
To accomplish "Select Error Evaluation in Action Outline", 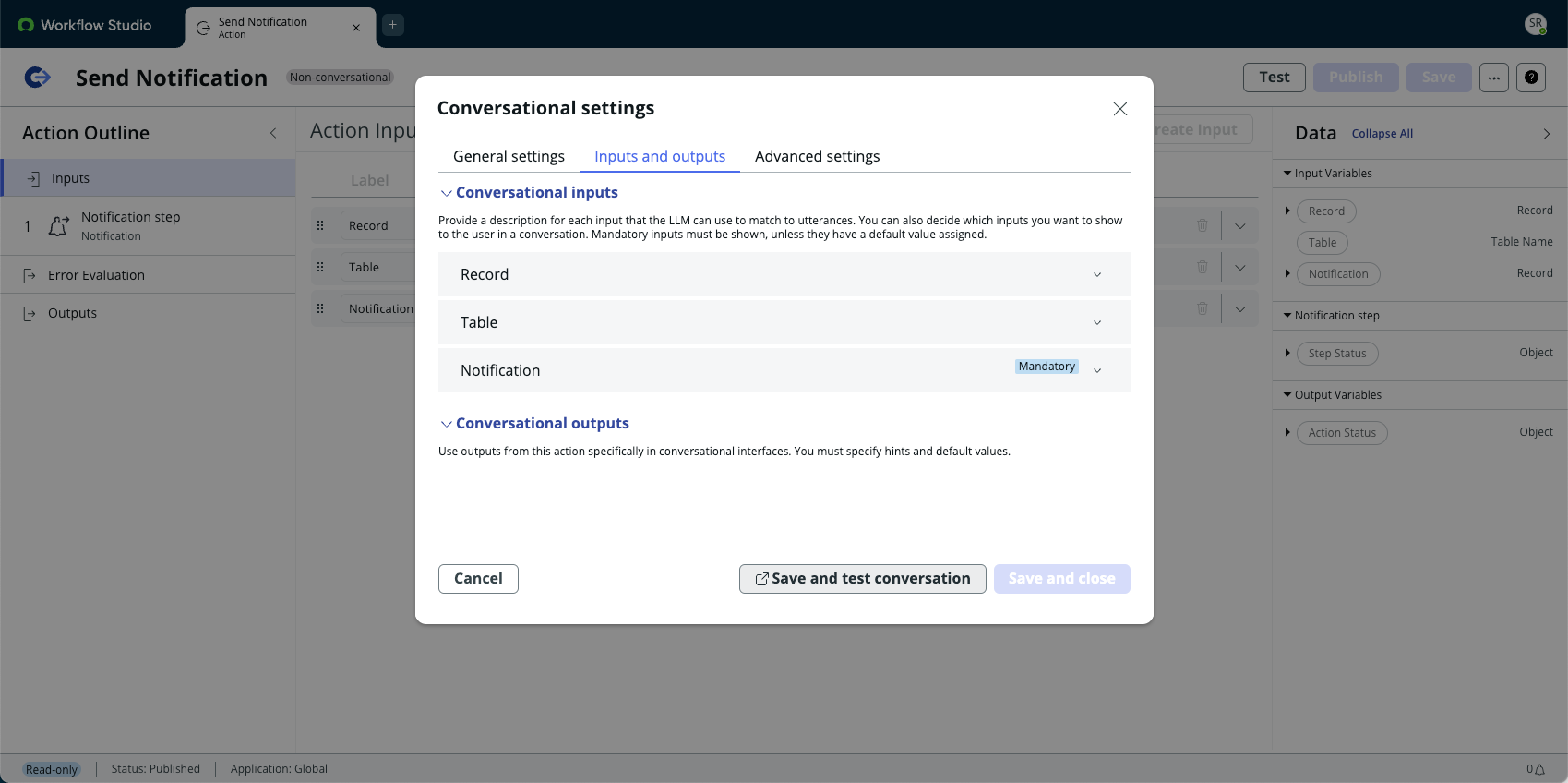I will 149,275.
